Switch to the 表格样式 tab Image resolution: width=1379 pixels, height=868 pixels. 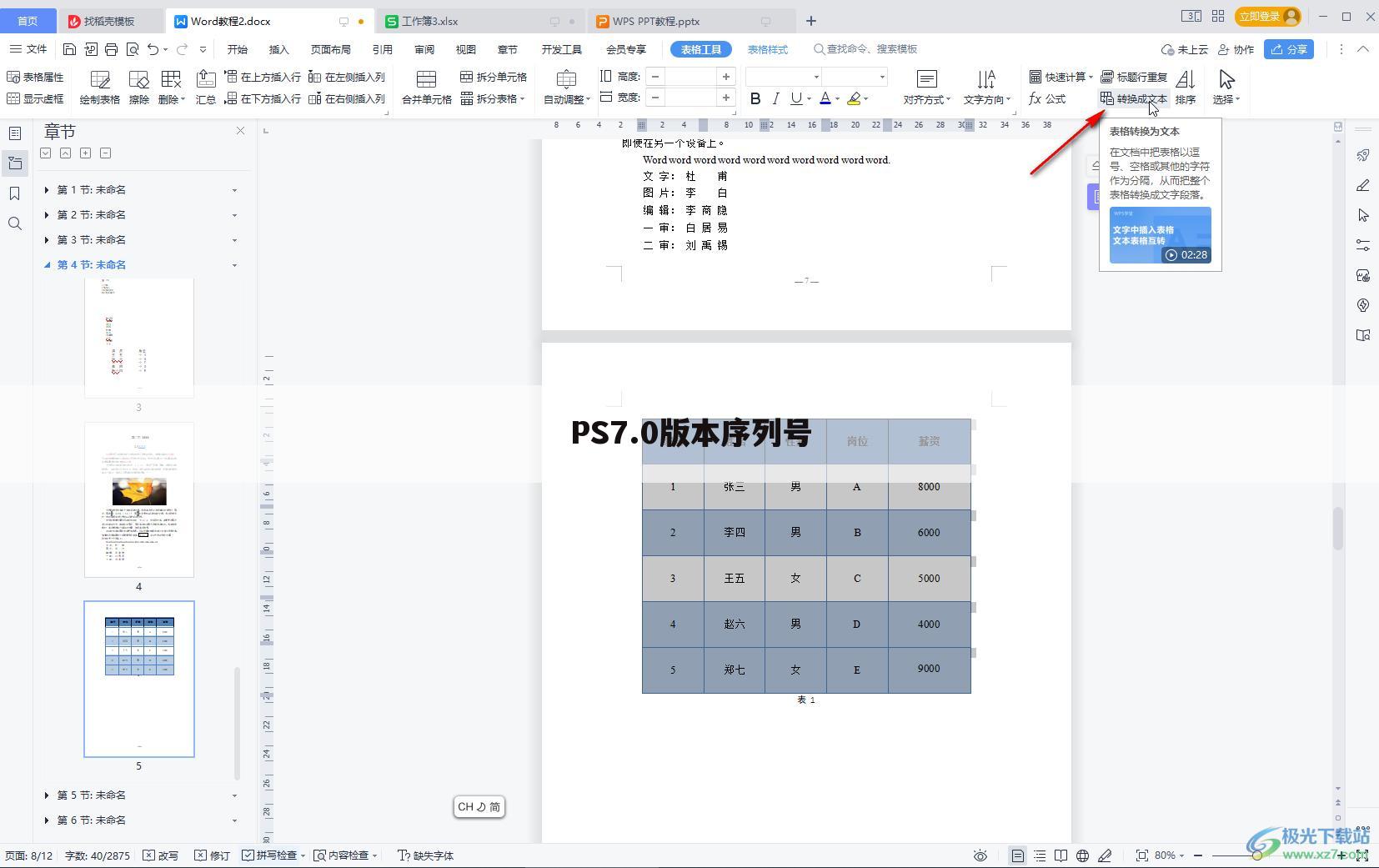768,49
